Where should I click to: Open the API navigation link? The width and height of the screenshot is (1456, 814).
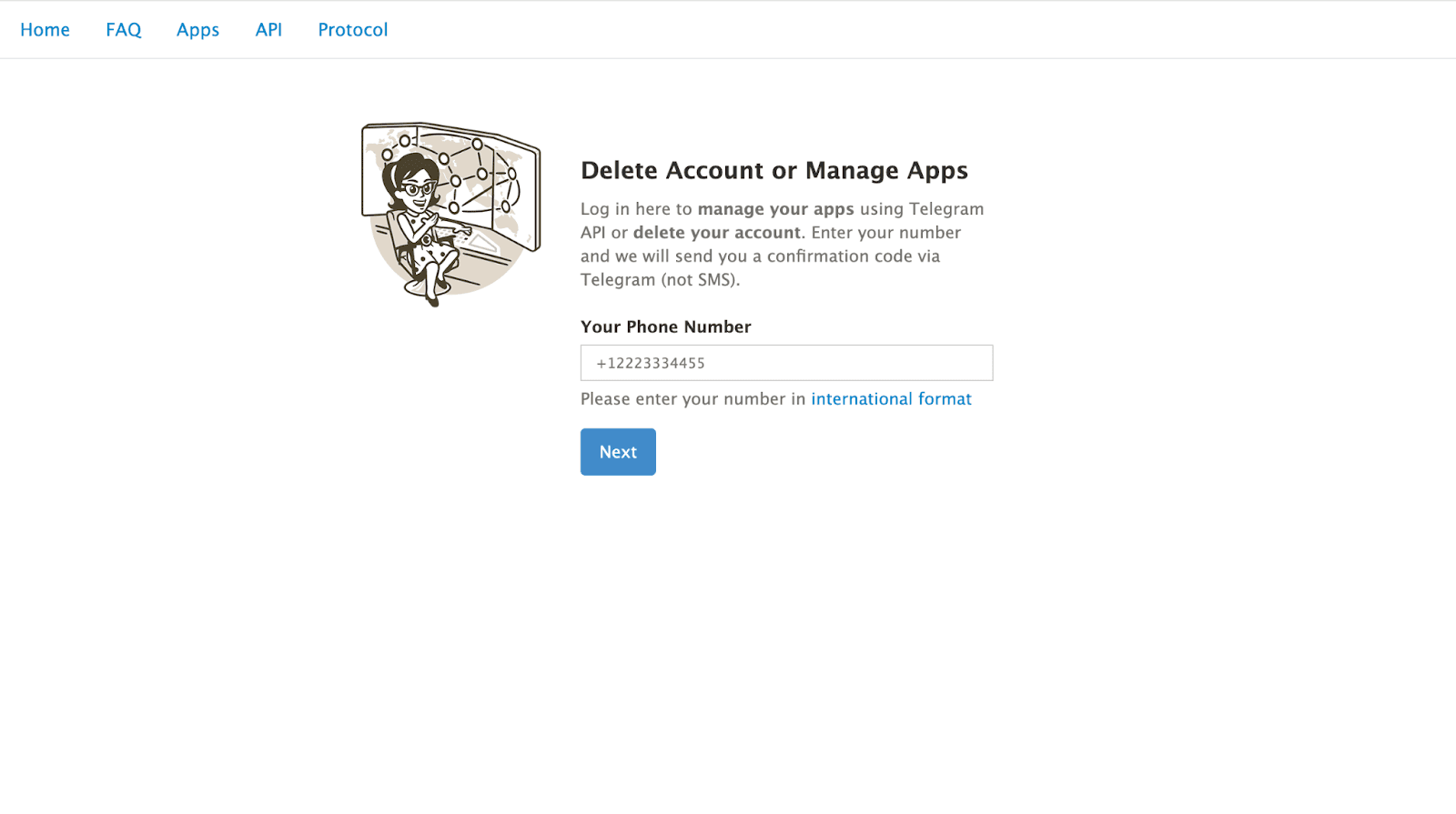(268, 30)
